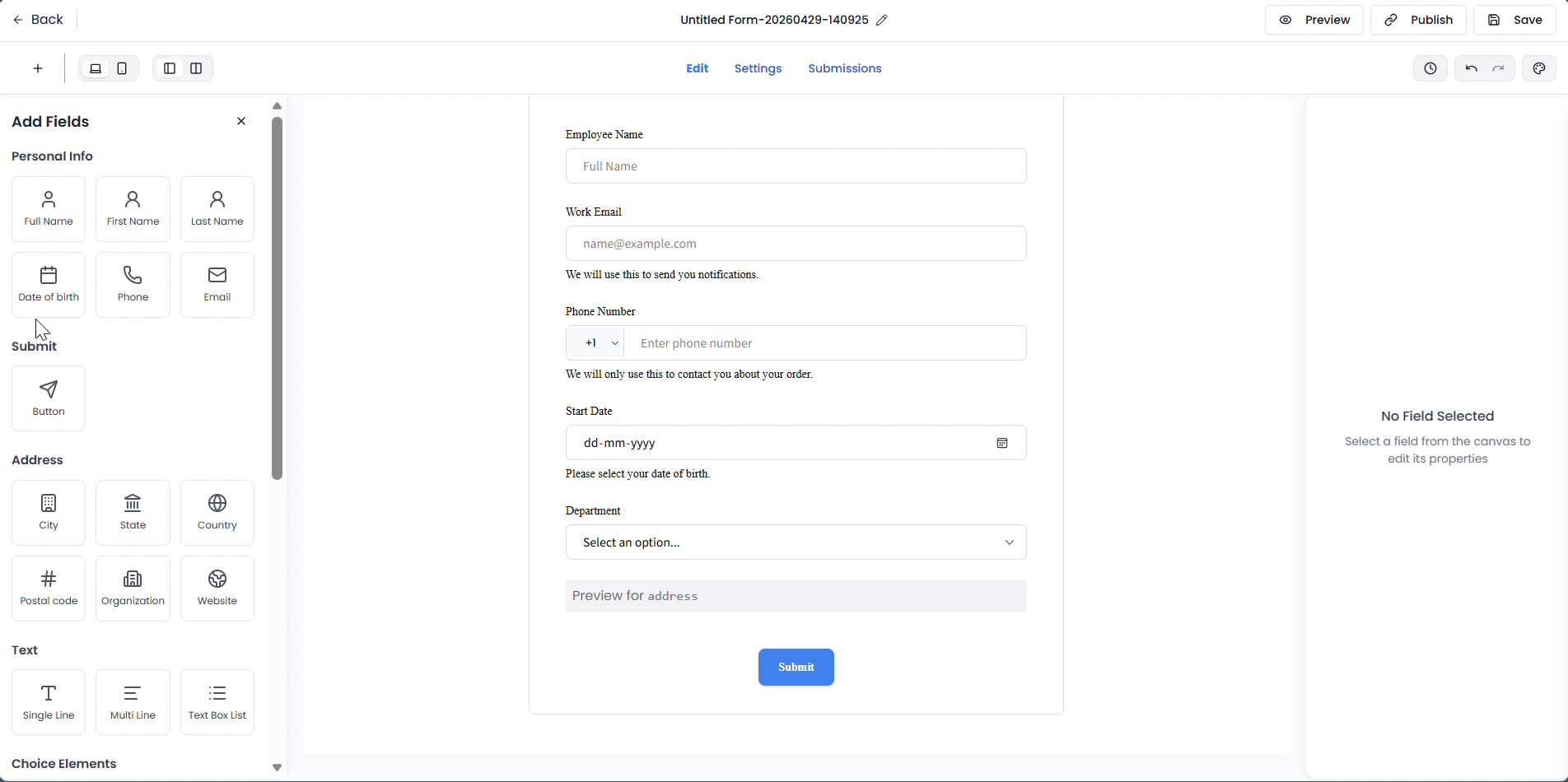Add the Date of birth field
Viewport: 1568px width, 782px height.
(49, 285)
